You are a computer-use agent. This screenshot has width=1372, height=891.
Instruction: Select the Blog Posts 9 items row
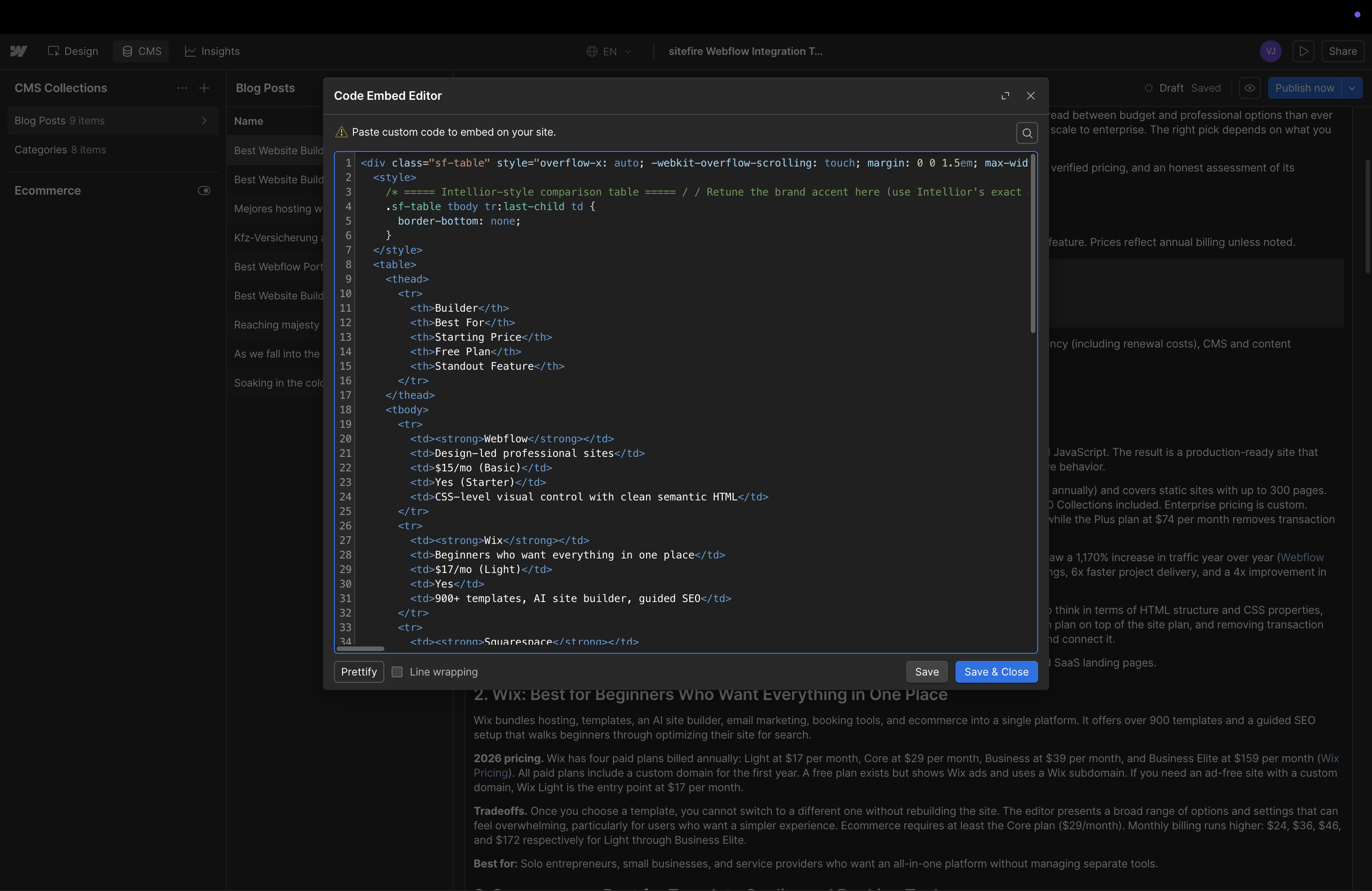click(113, 121)
